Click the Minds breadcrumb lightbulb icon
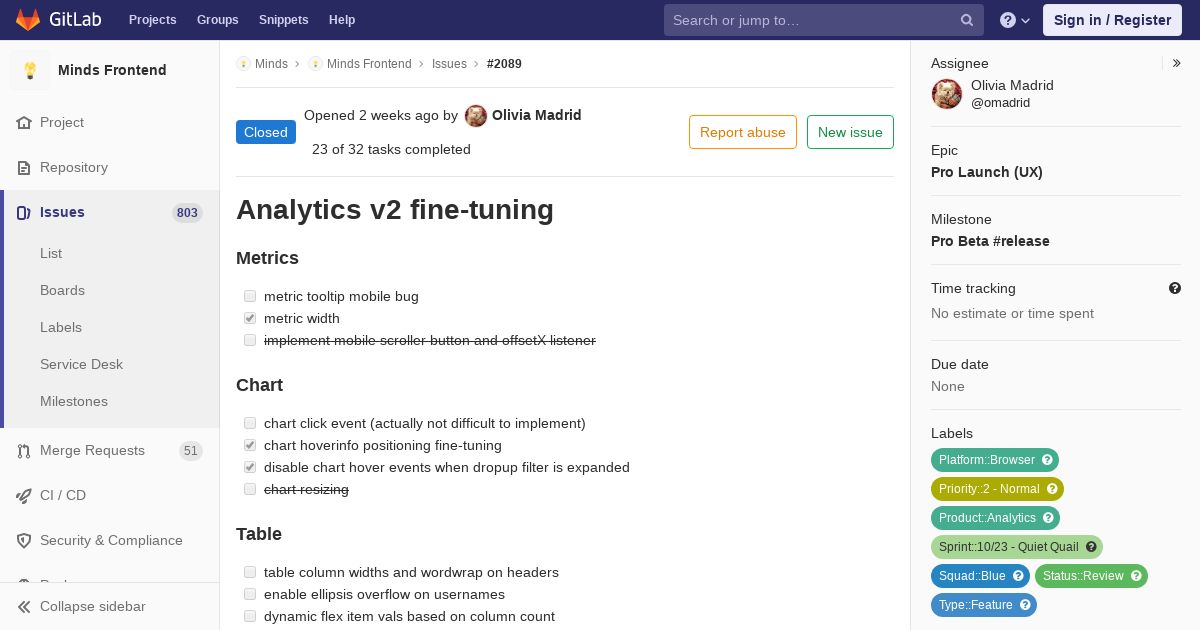1200x630 pixels. (x=243, y=64)
